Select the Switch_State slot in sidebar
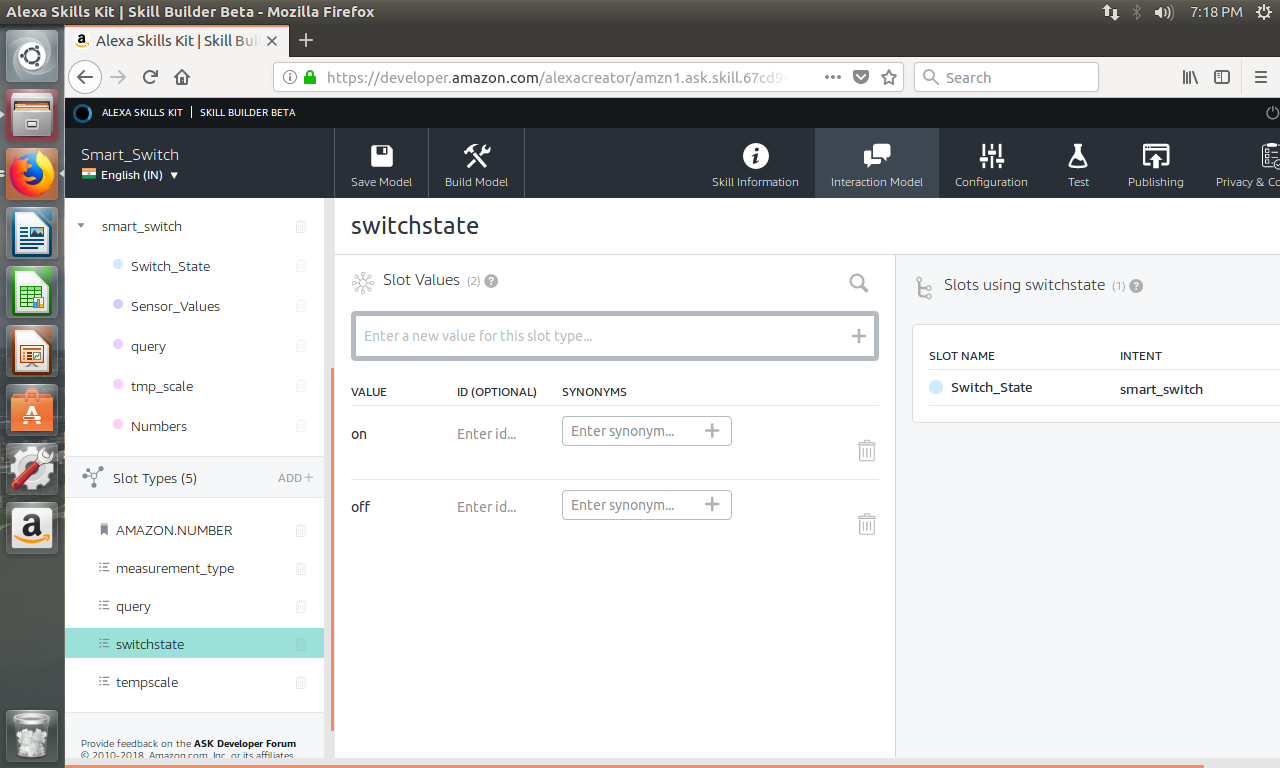The width and height of the screenshot is (1280, 768). pos(170,266)
